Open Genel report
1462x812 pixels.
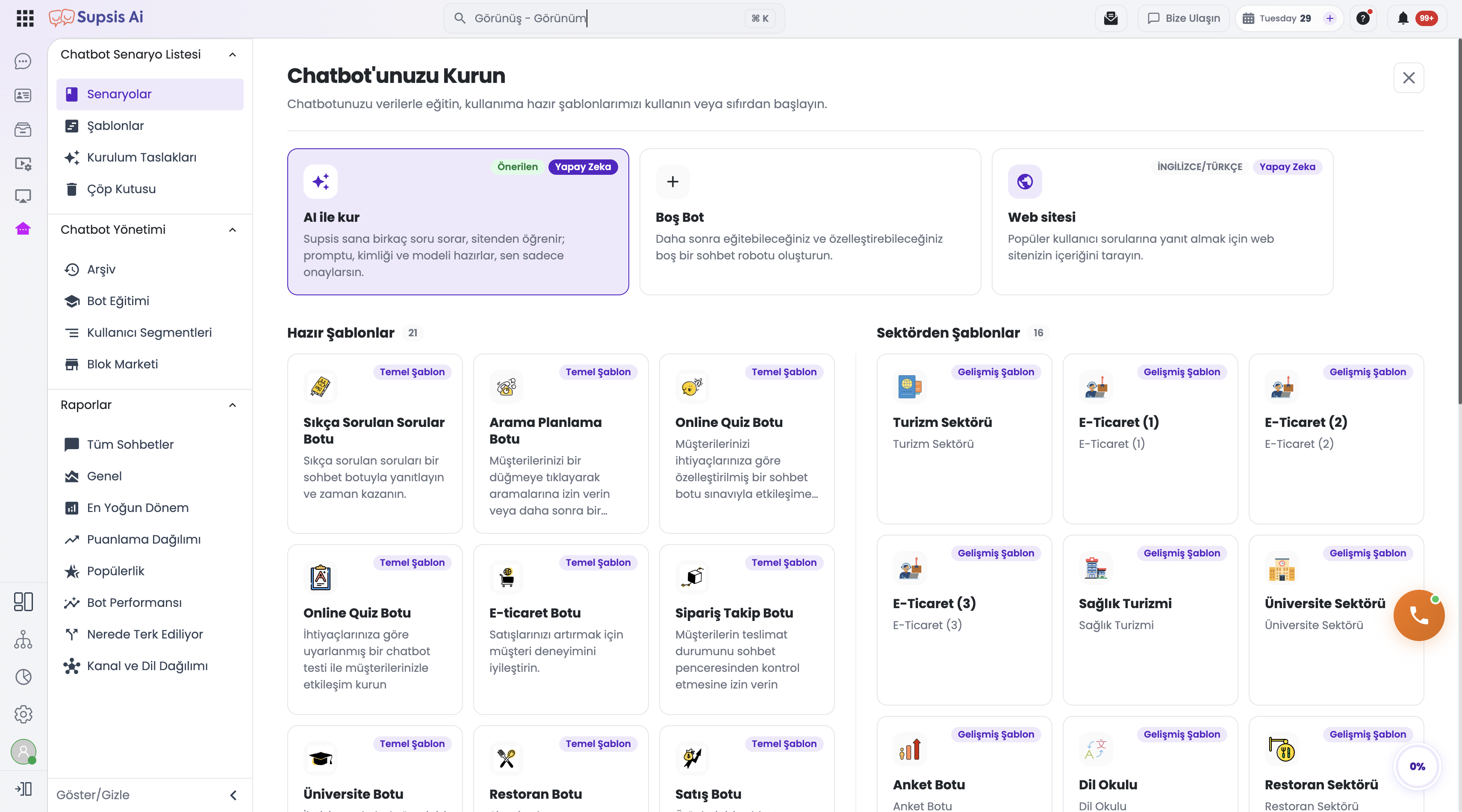(x=150, y=476)
